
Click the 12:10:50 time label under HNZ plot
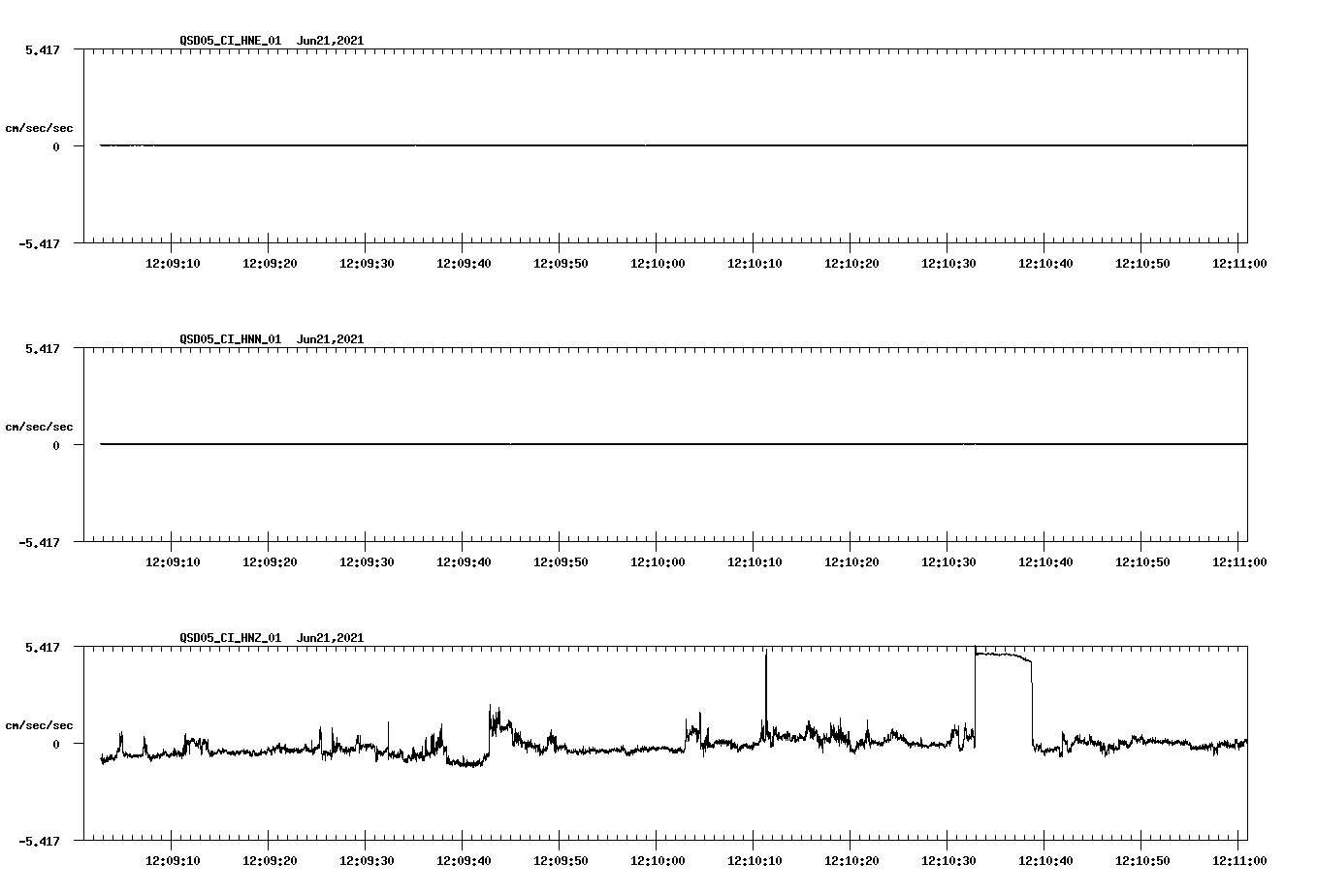(x=1142, y=860)
